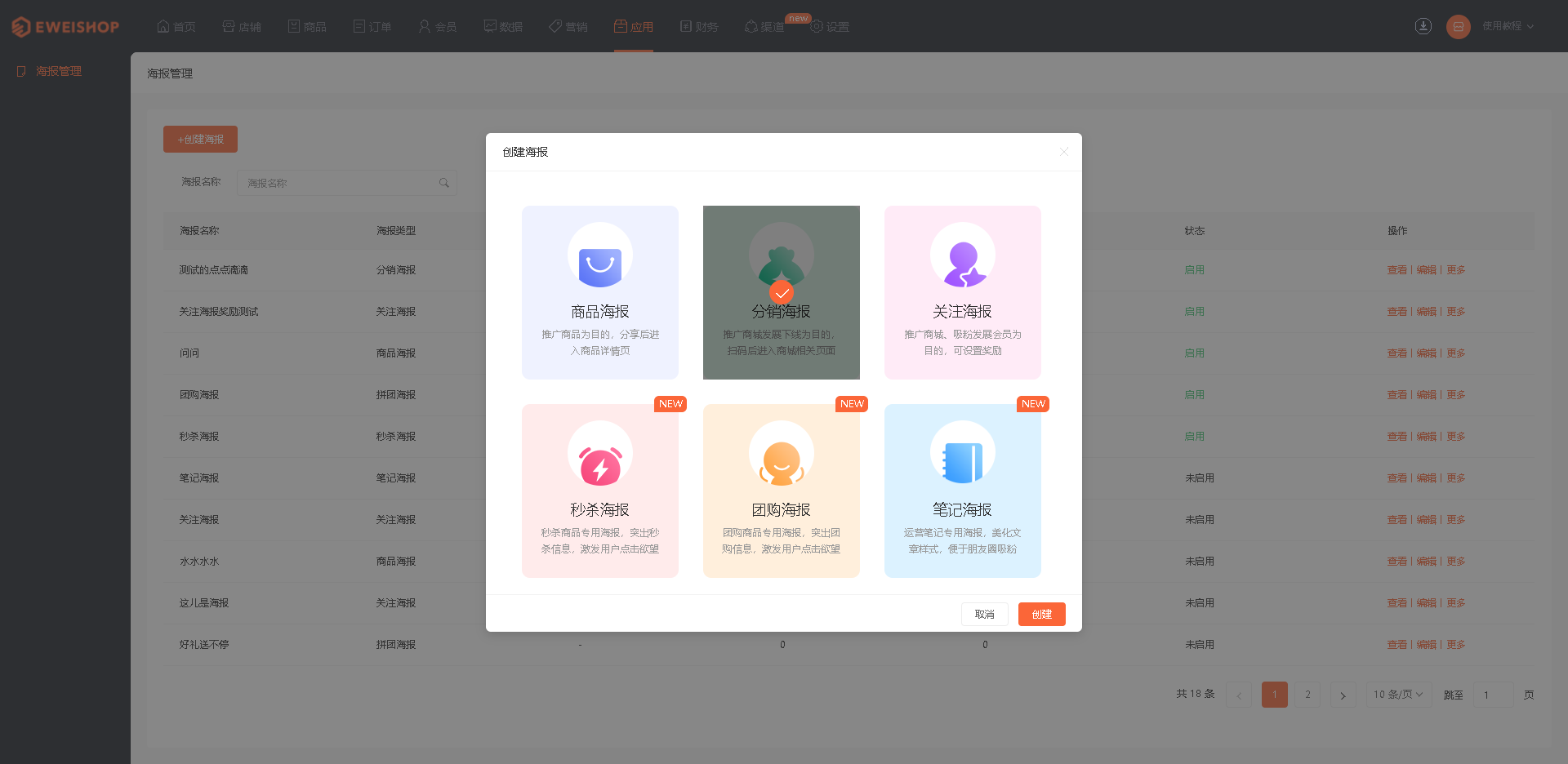Open the 数据 menu
The image size is (1568, 764).
pyautogui.click(x=503, y=27)
